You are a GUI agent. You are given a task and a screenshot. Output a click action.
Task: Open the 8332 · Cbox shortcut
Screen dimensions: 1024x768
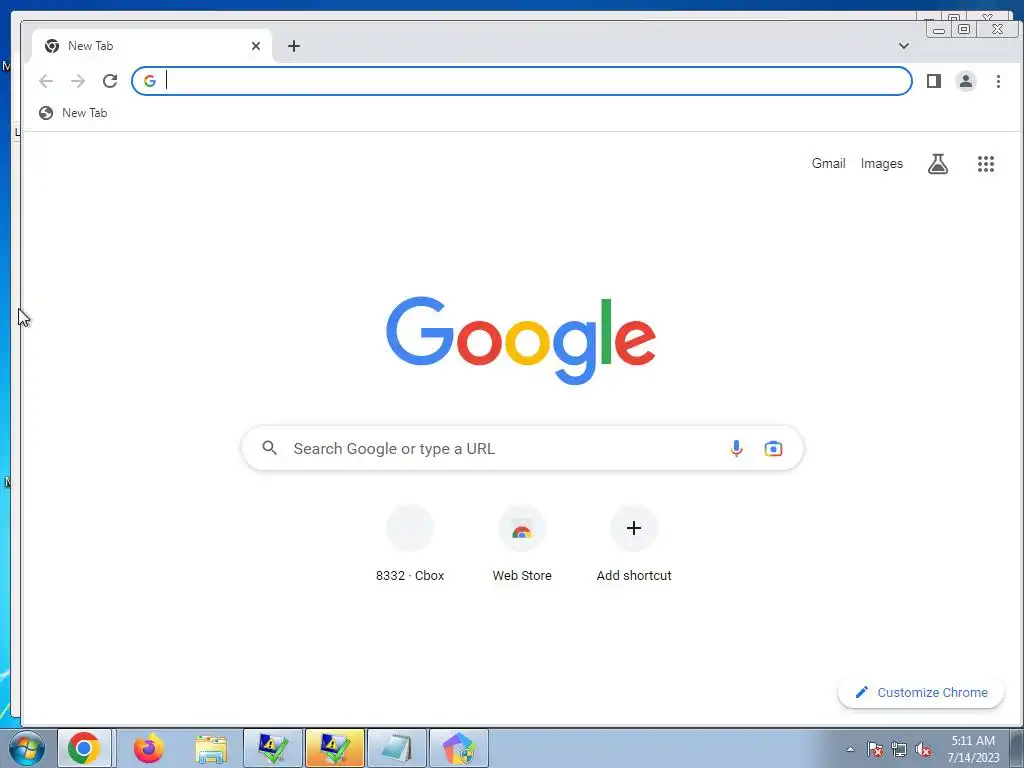410,543
